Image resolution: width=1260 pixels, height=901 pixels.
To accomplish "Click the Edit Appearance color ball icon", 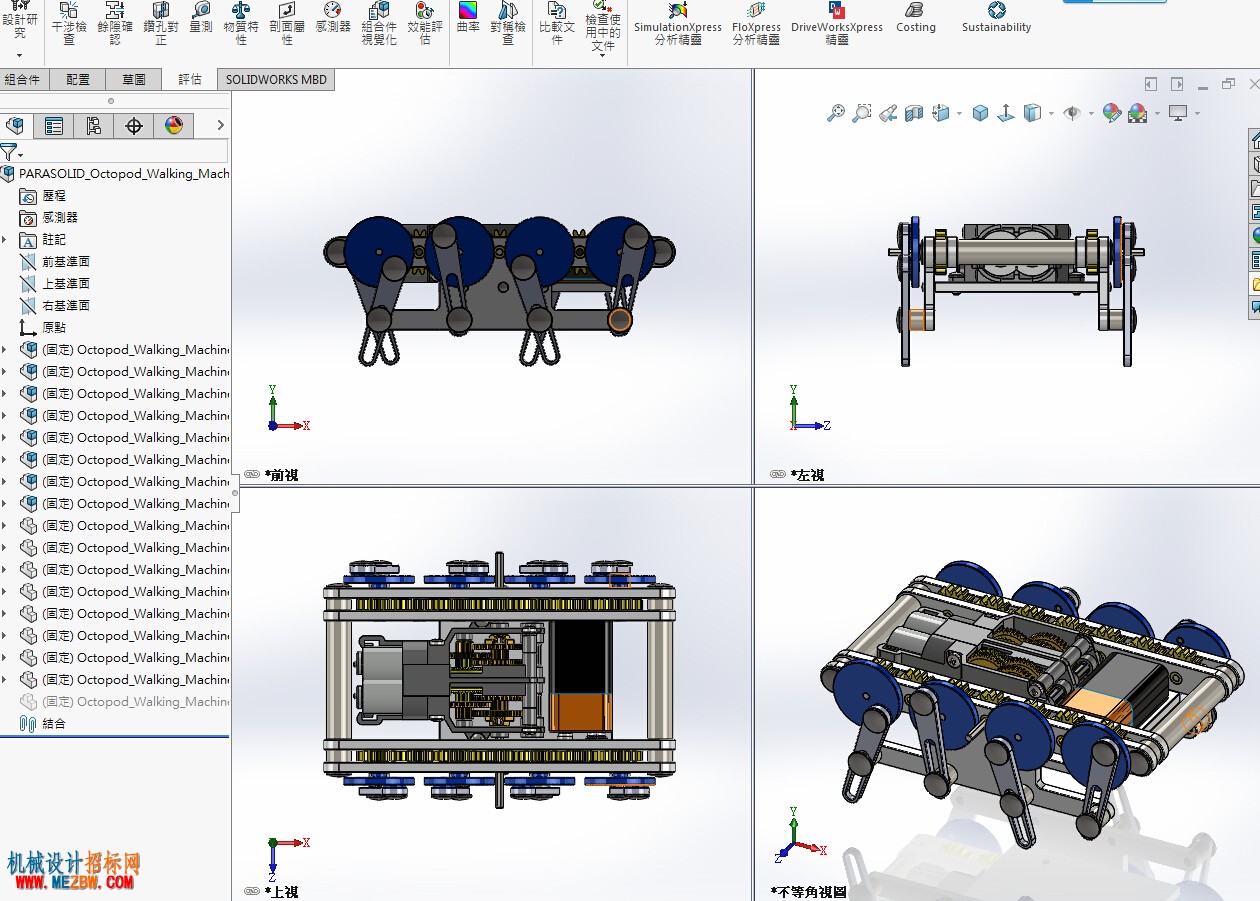I will (x=1111, y=113).
